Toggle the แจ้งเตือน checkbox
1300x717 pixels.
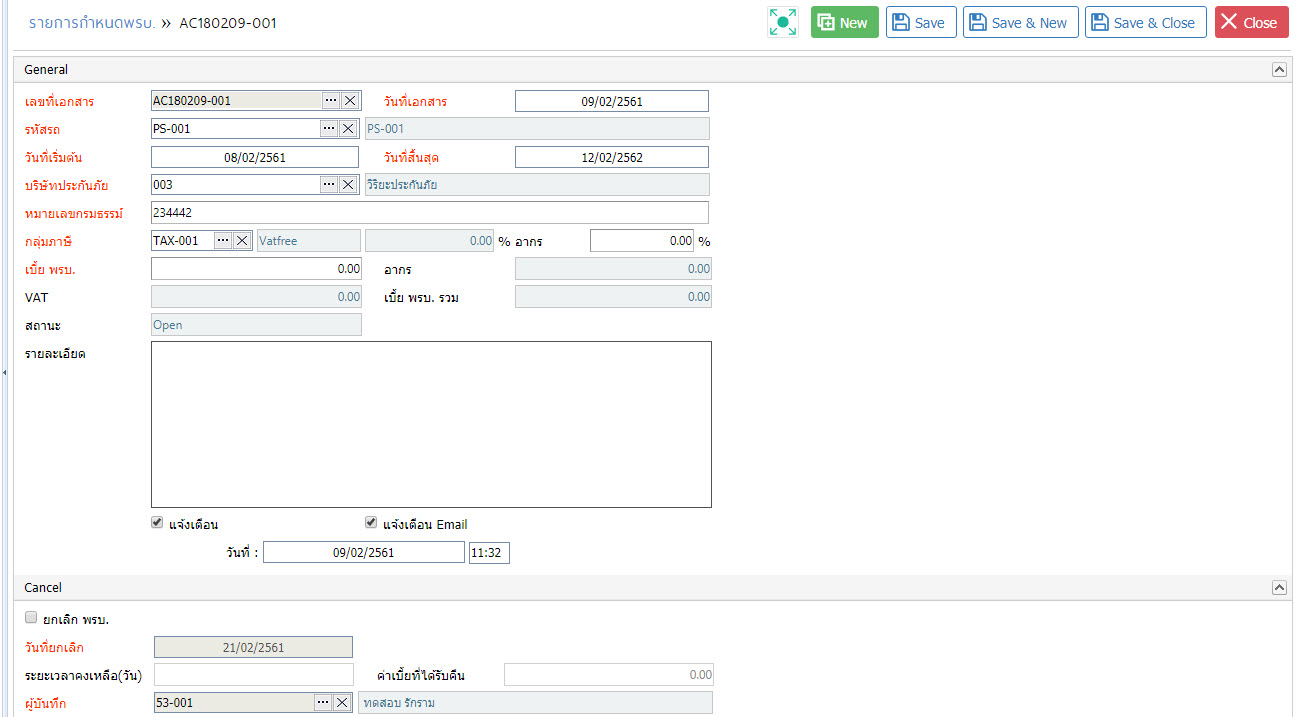pos(157,522)
